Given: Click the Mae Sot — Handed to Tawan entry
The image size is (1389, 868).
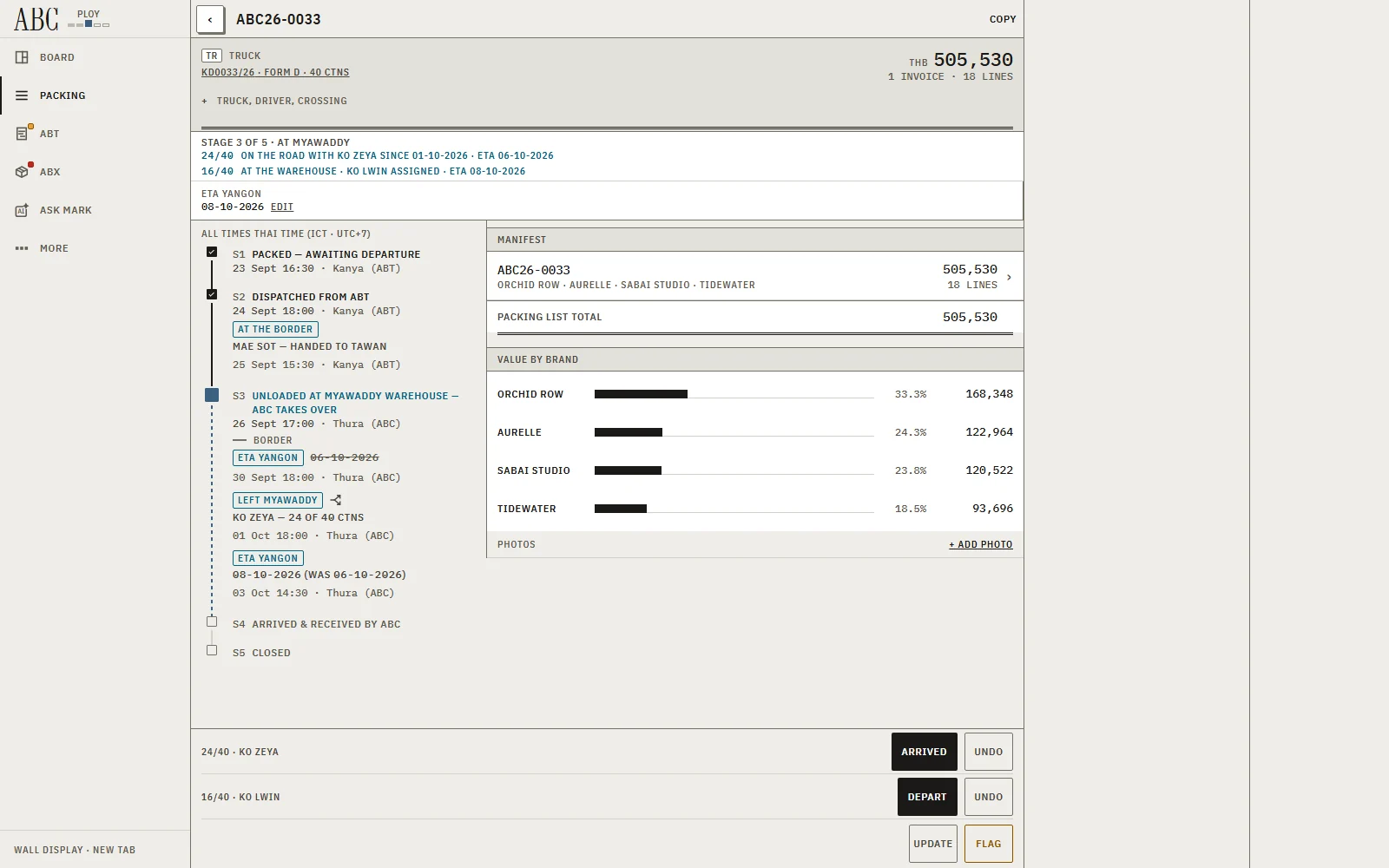Looking at the screenshot, I should click(x=310, y=346).
